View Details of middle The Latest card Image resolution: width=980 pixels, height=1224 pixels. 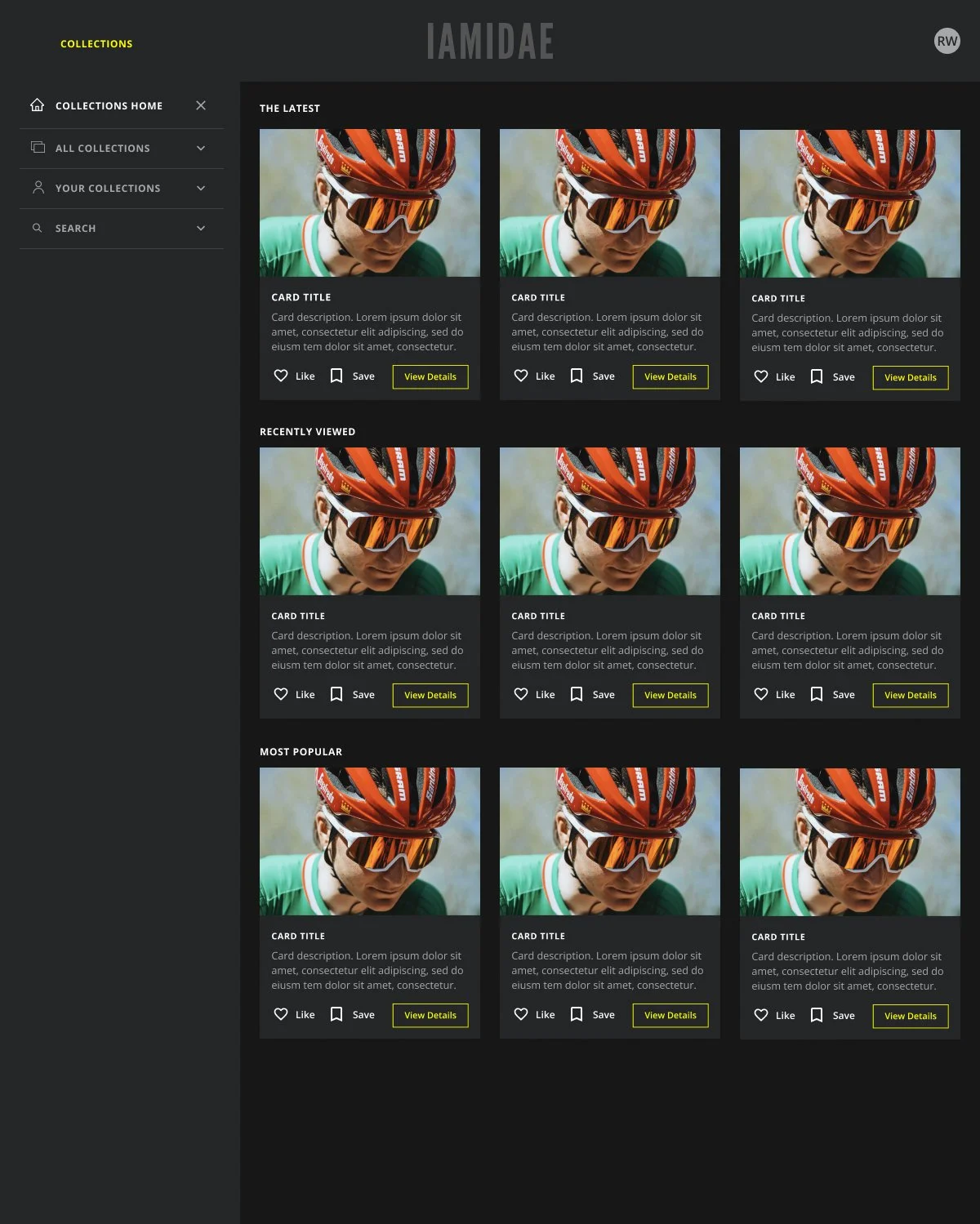(670, 376)
